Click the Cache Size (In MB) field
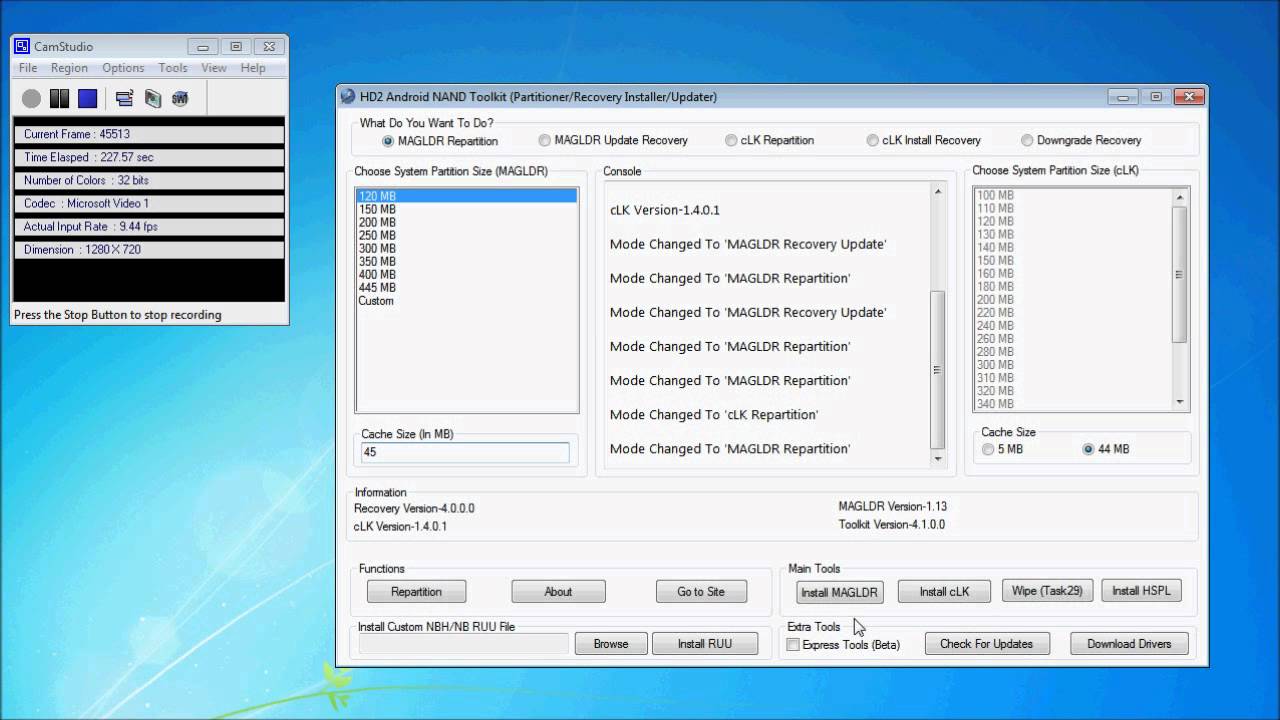 465,452
